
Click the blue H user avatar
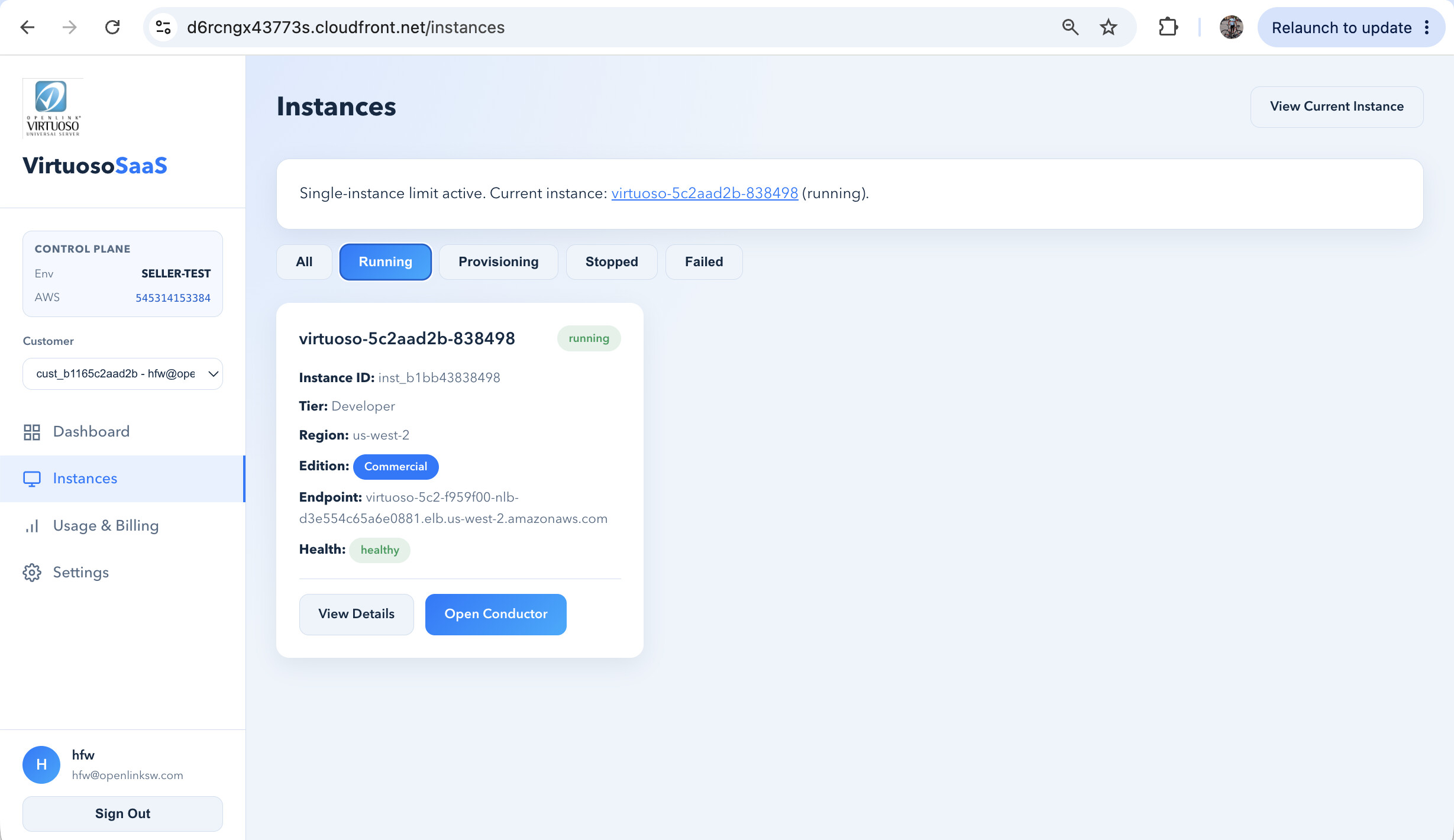[x=41, y=765]
